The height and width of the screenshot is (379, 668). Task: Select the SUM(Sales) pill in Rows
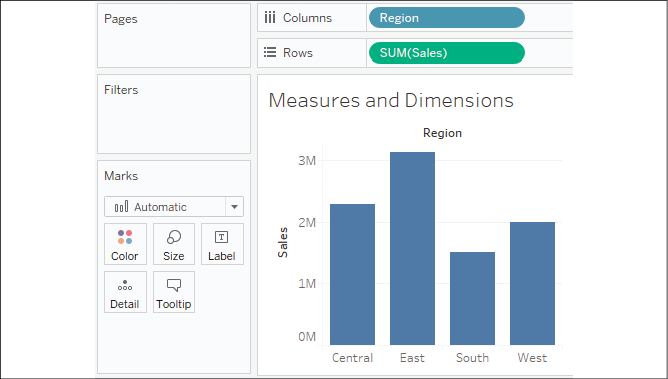point(447,53)
